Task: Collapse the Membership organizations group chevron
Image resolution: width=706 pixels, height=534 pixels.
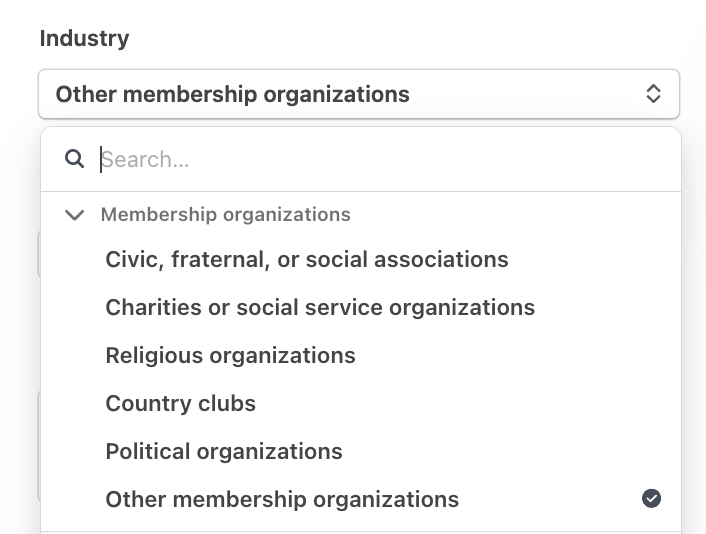Action: (74, 214)
